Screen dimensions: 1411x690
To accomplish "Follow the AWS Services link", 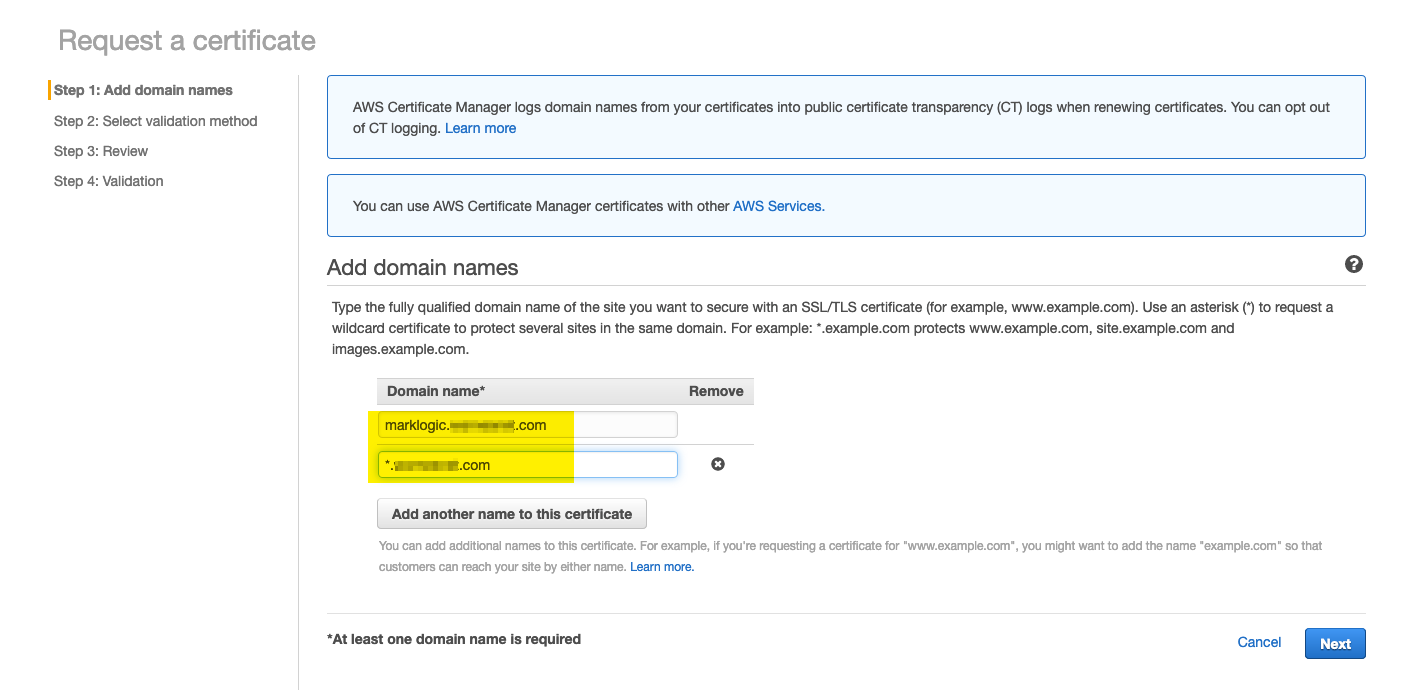I will [779, 206].
